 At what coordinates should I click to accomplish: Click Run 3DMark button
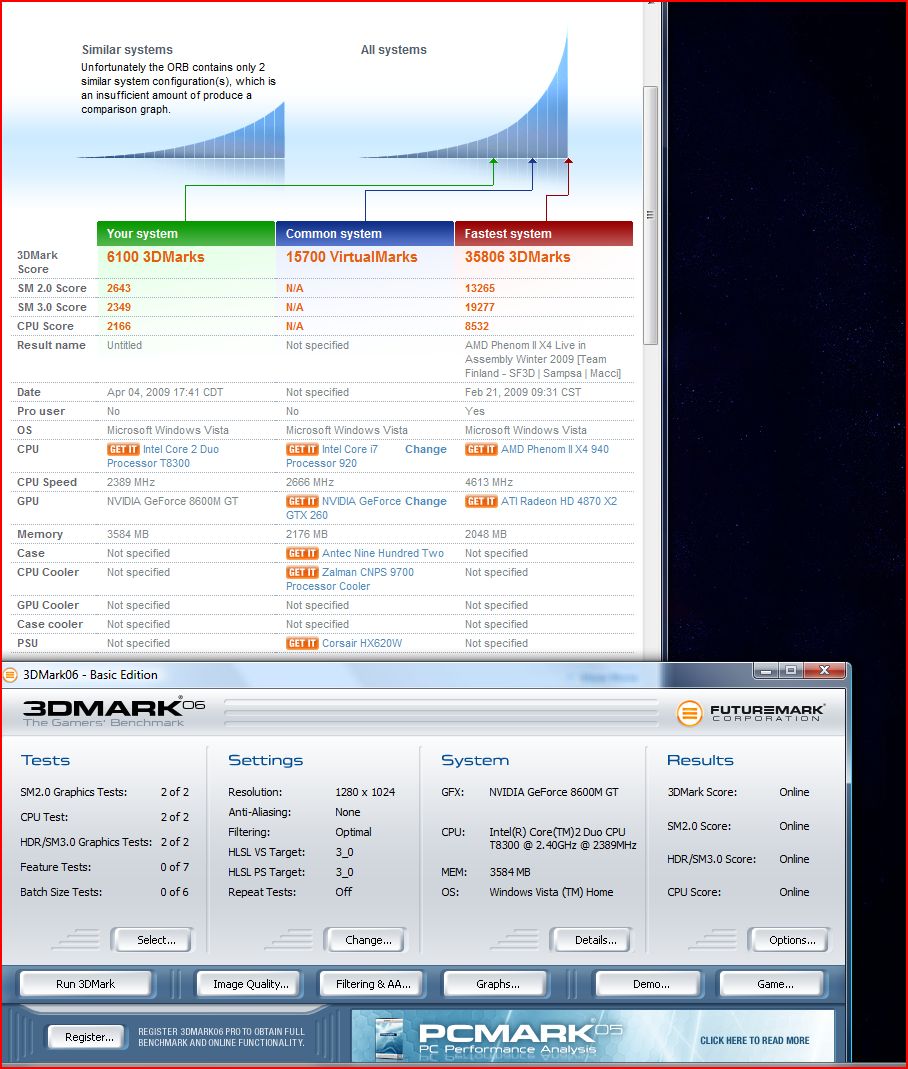click(85, 984)
